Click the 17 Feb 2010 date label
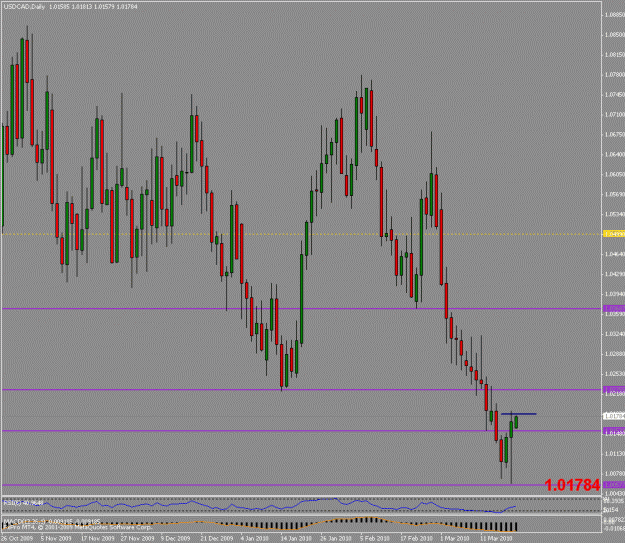This screenshot has height=543, width=625. point(416,538)
